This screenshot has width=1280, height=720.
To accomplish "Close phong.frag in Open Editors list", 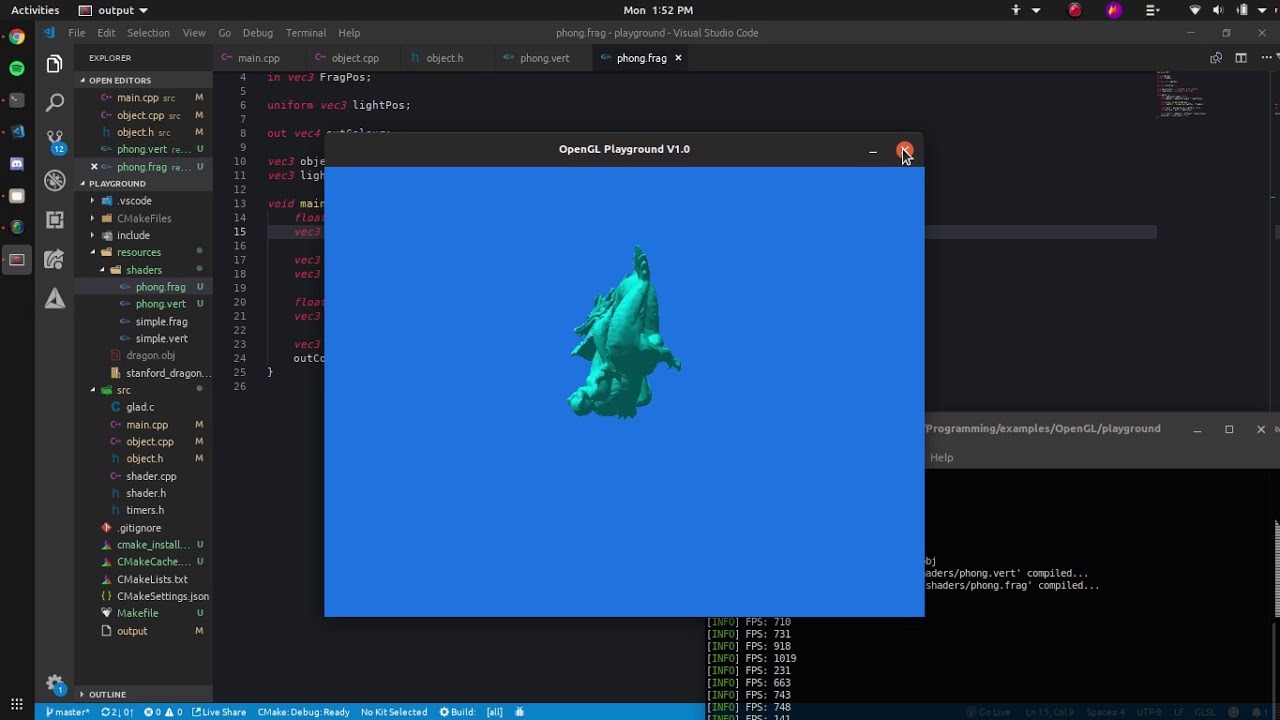I will [x=94, y=167].
